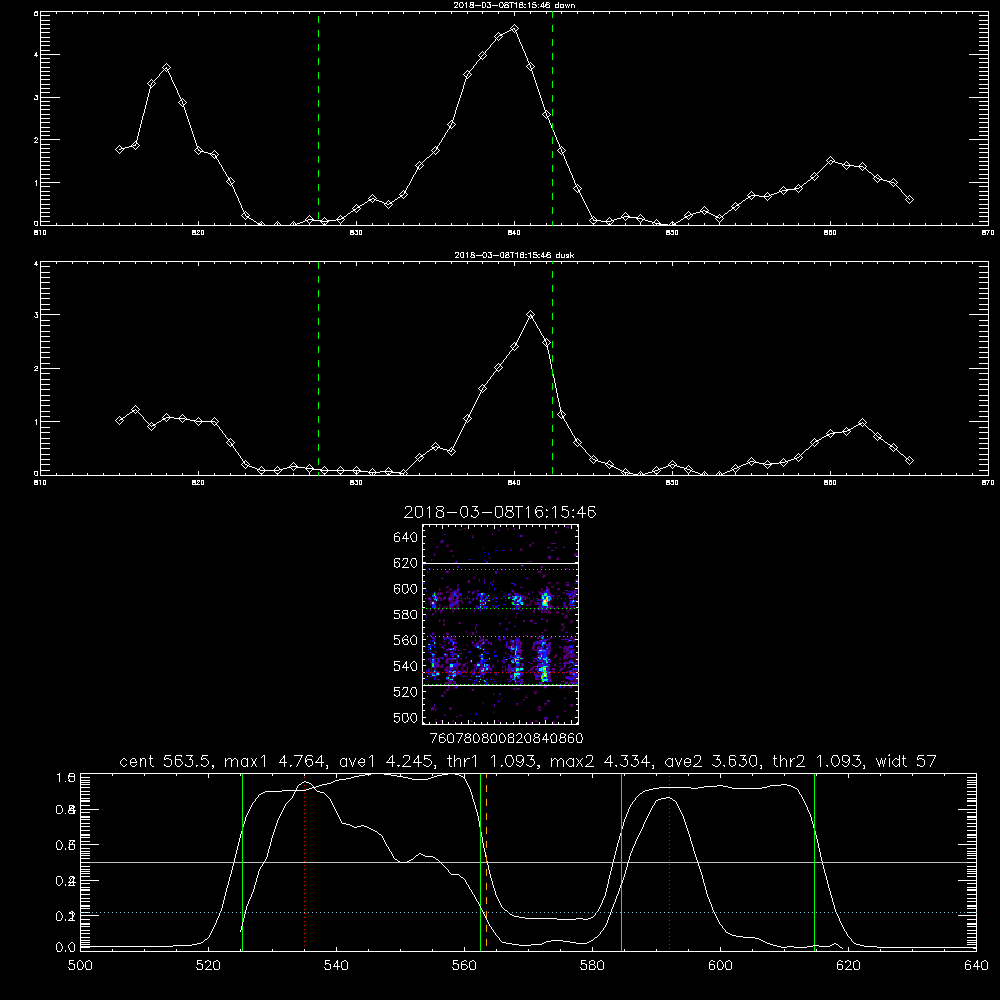
Task: Click the dusk curve peak marker near 862
Action: pos(862,423)
